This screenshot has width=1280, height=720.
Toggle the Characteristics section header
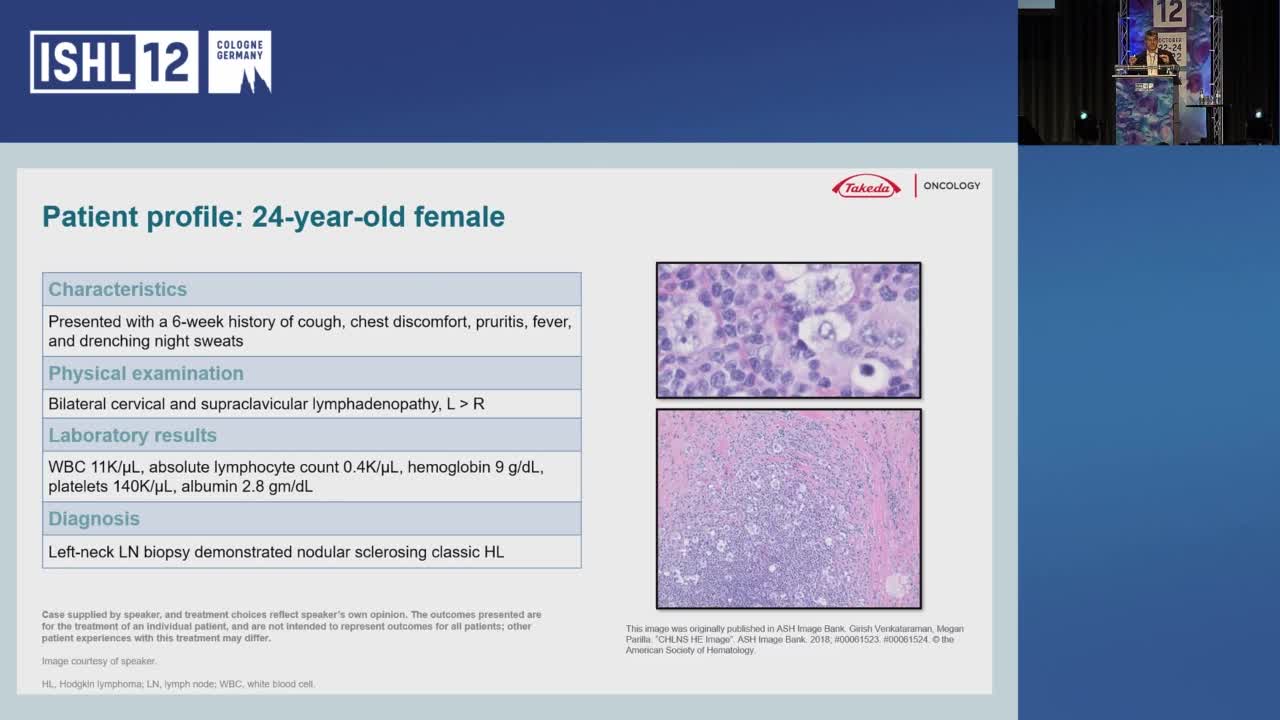pos(115,289)
